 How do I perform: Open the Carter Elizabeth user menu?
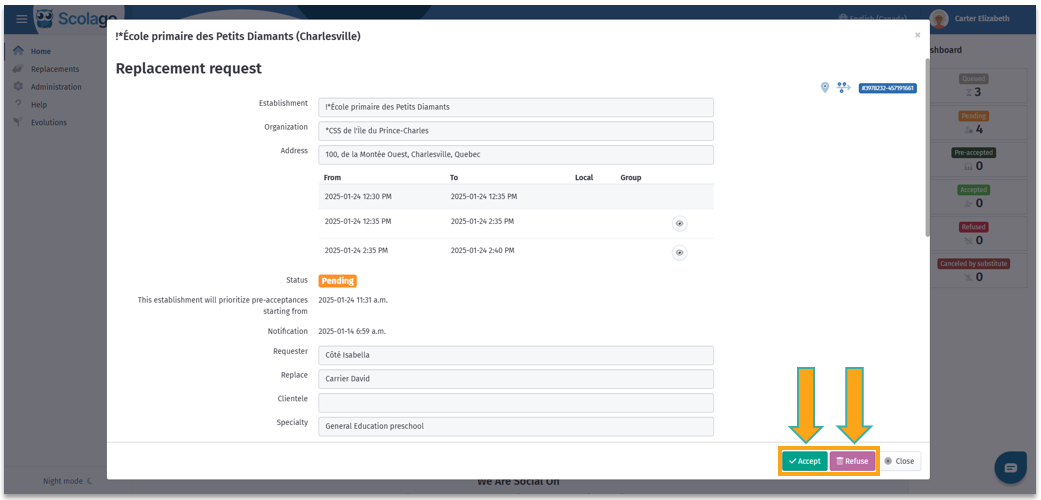(x=982, y=19)
